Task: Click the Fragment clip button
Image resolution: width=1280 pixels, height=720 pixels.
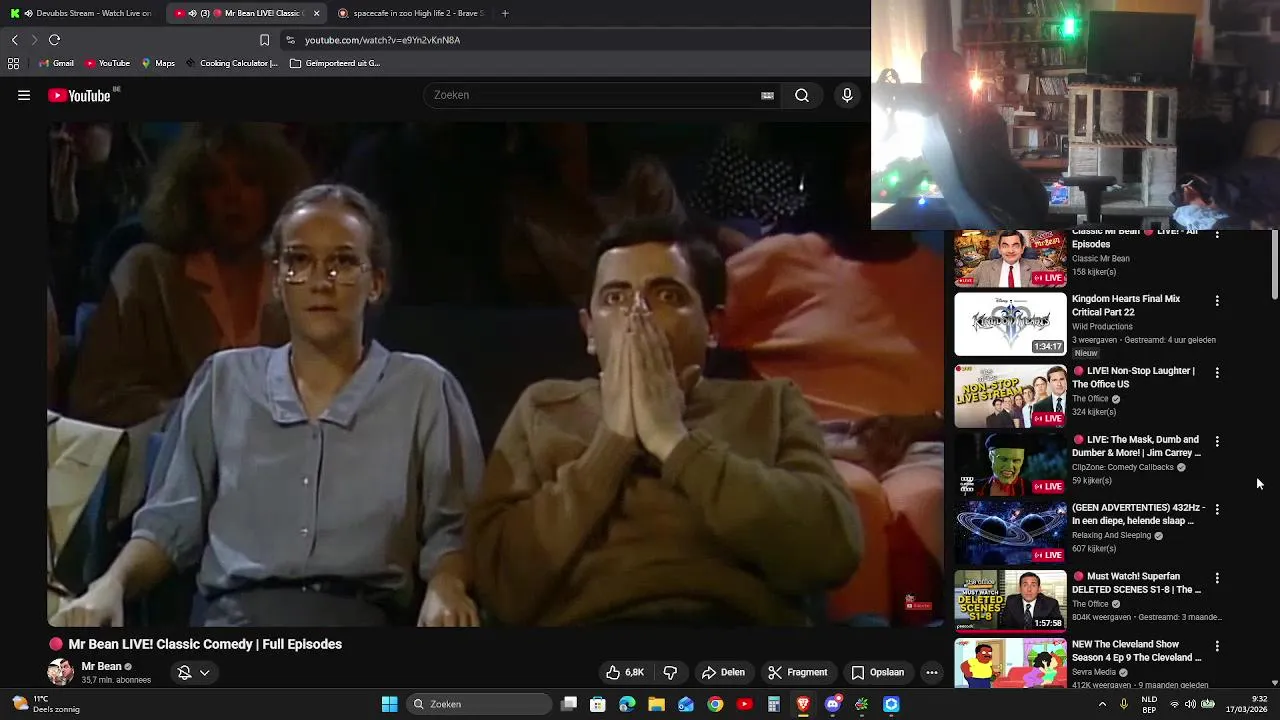Action: (797, 672)
